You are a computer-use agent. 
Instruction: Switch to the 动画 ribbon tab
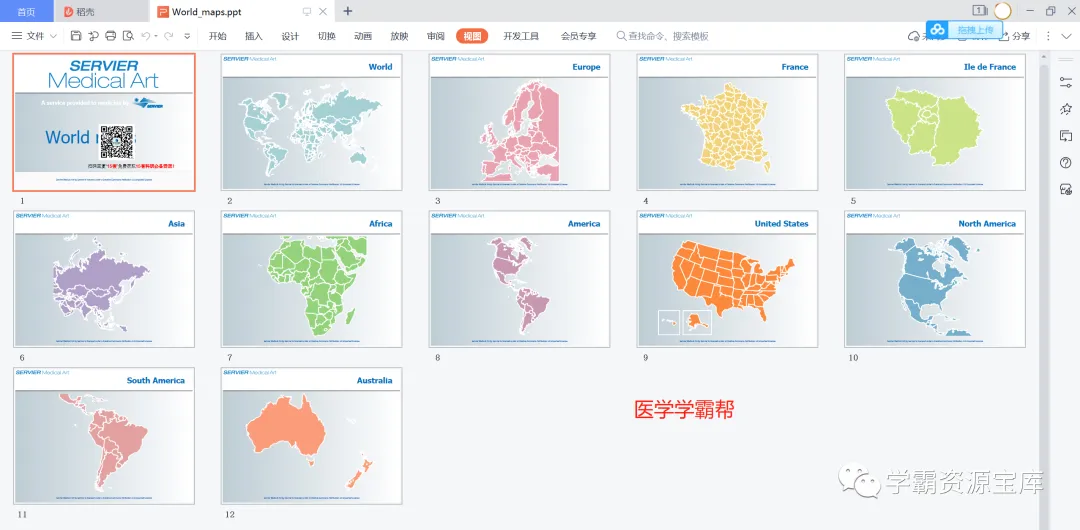tap(363, 36)
